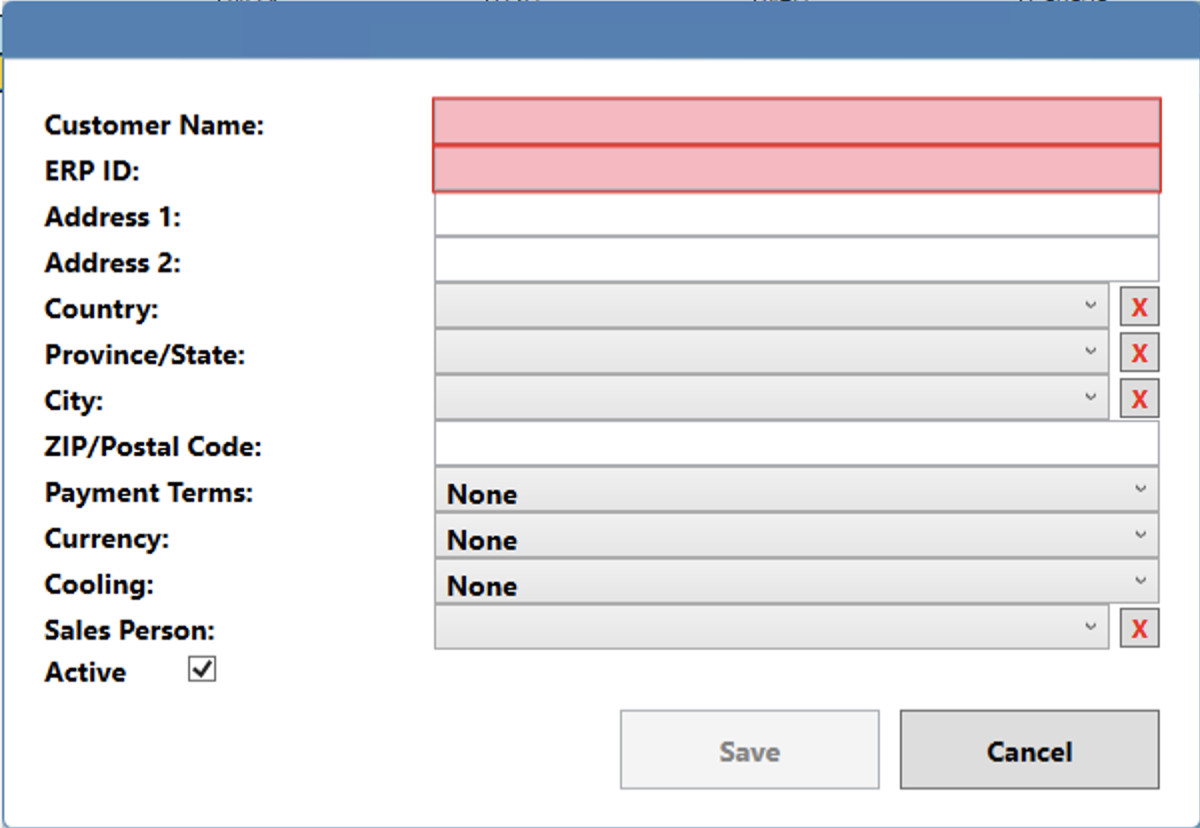
Task: Clear the Province/State selection with red X
Action: pyautogui.click(x=1139, y=353)
